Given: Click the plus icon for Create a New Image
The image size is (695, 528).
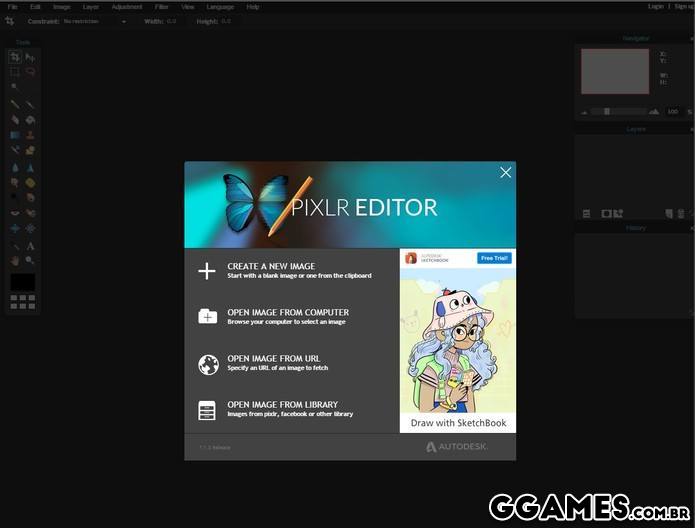Looking at the screenshot, I should point(207,271).
